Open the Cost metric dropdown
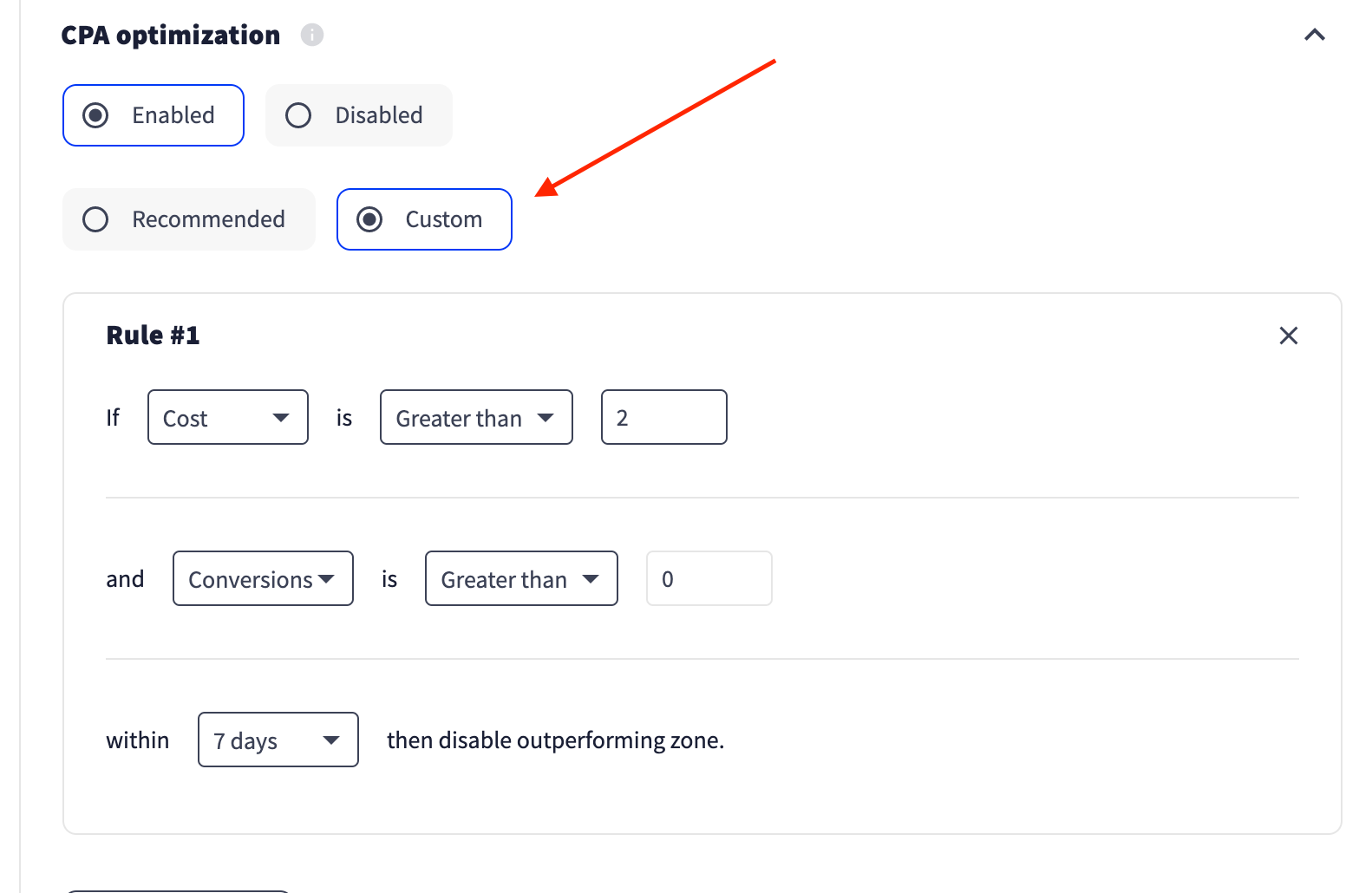 pos(228,417)
